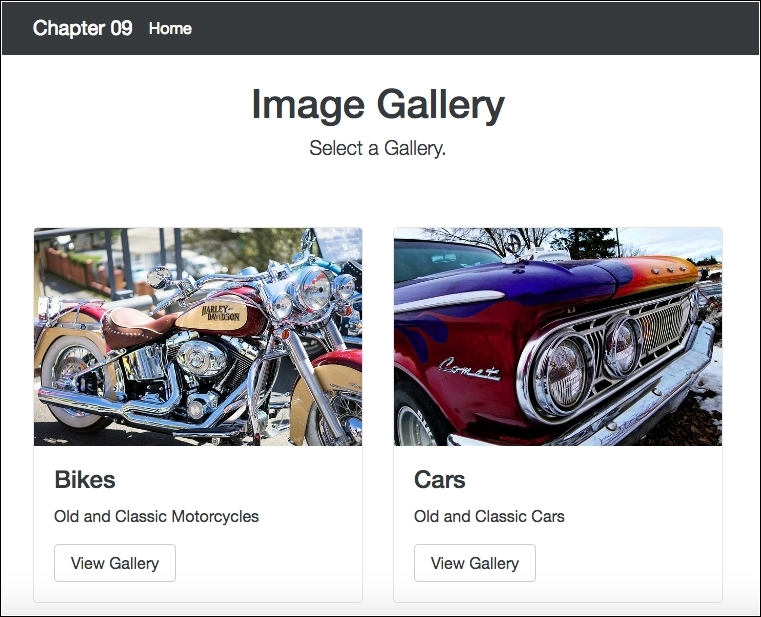
Task: Click the motorcycle's large chrome headlight
Action: 313,291
